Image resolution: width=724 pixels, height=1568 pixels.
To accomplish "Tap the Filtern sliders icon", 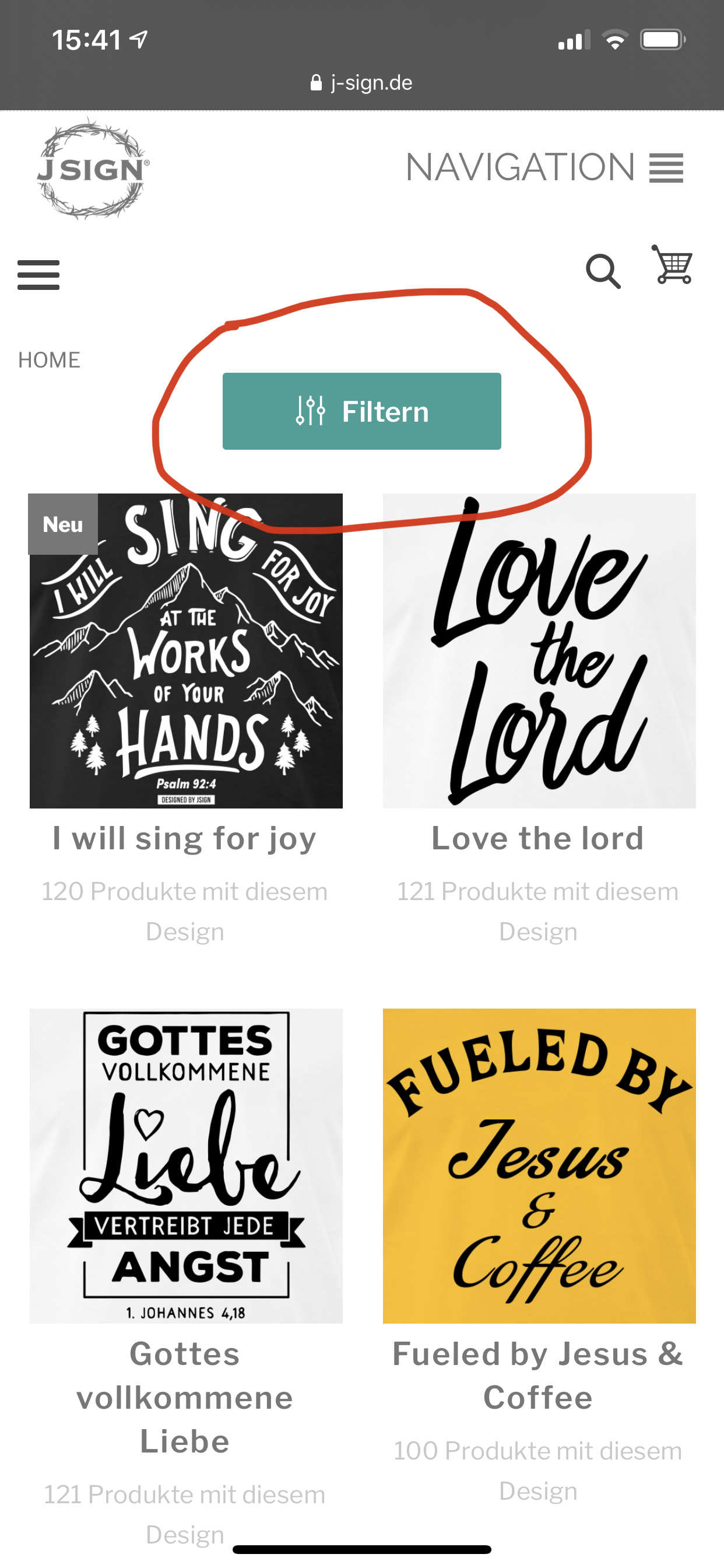I will point(310,411).
